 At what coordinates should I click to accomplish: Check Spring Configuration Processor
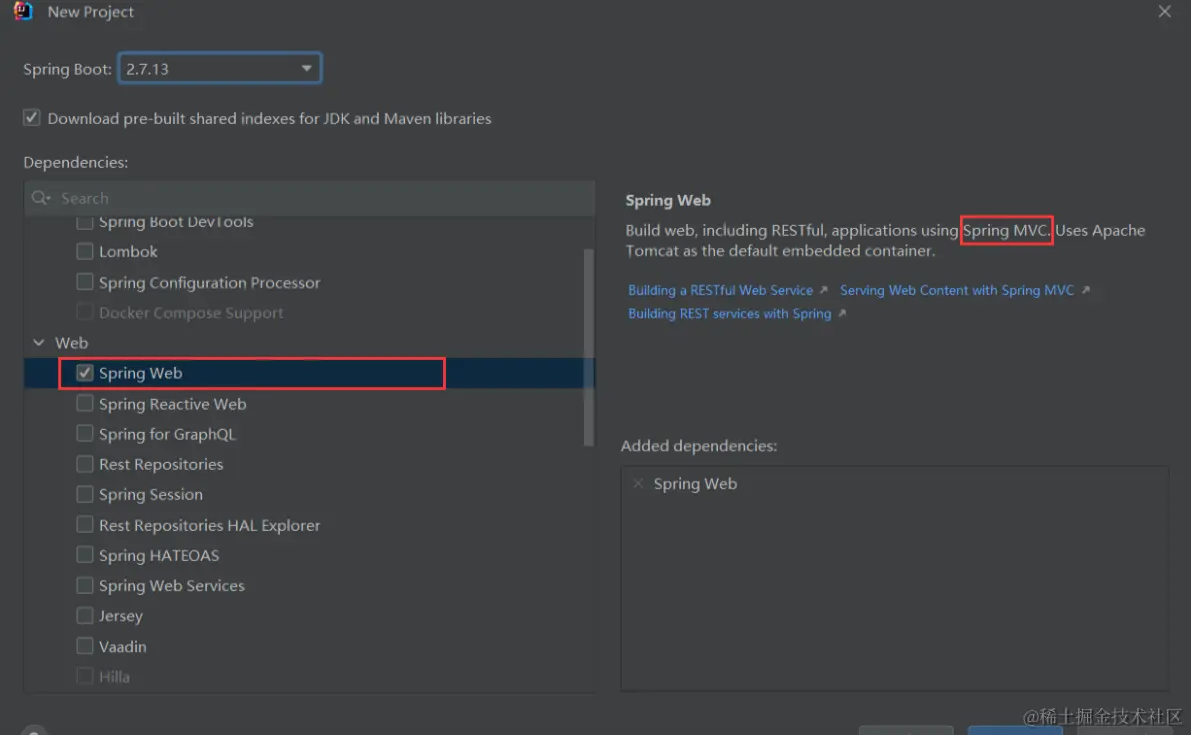tap(85, 282)
